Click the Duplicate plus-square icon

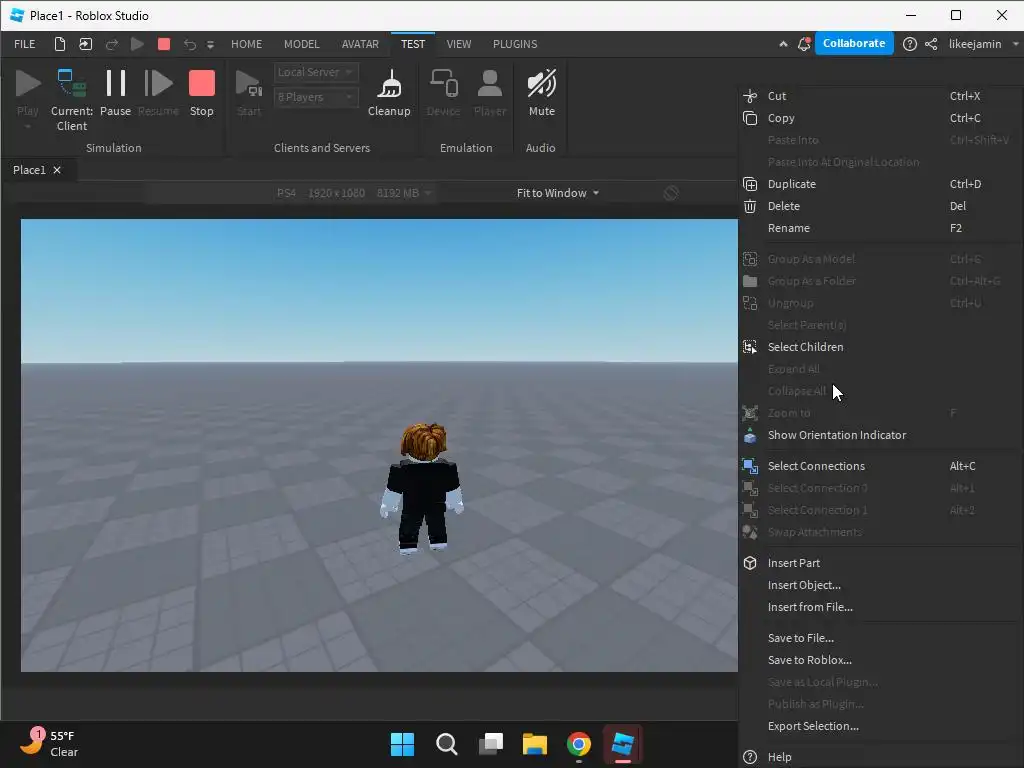click(x=750, y=184)
